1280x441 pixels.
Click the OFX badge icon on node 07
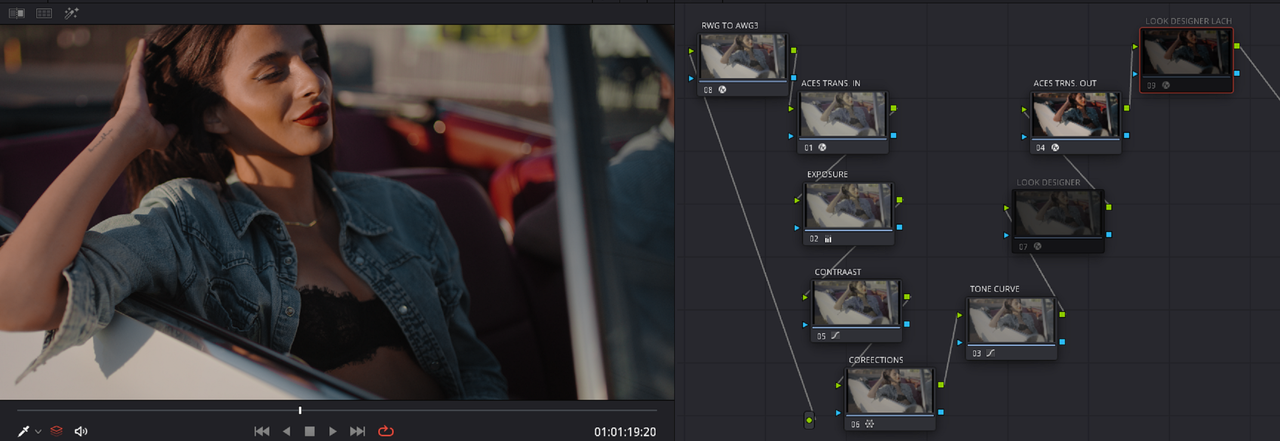[x=1037, y=245]
